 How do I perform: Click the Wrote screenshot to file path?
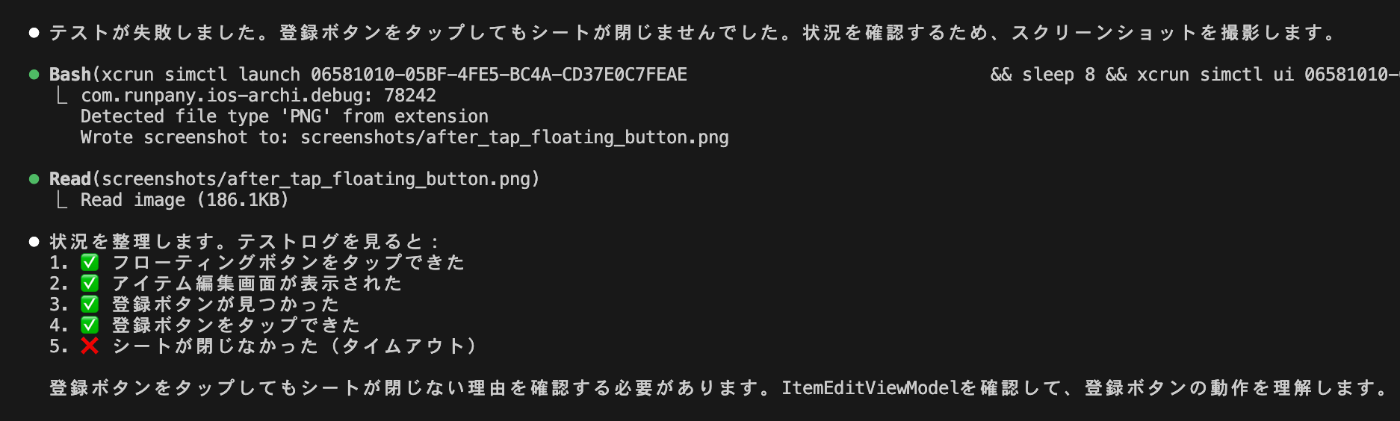514,138
